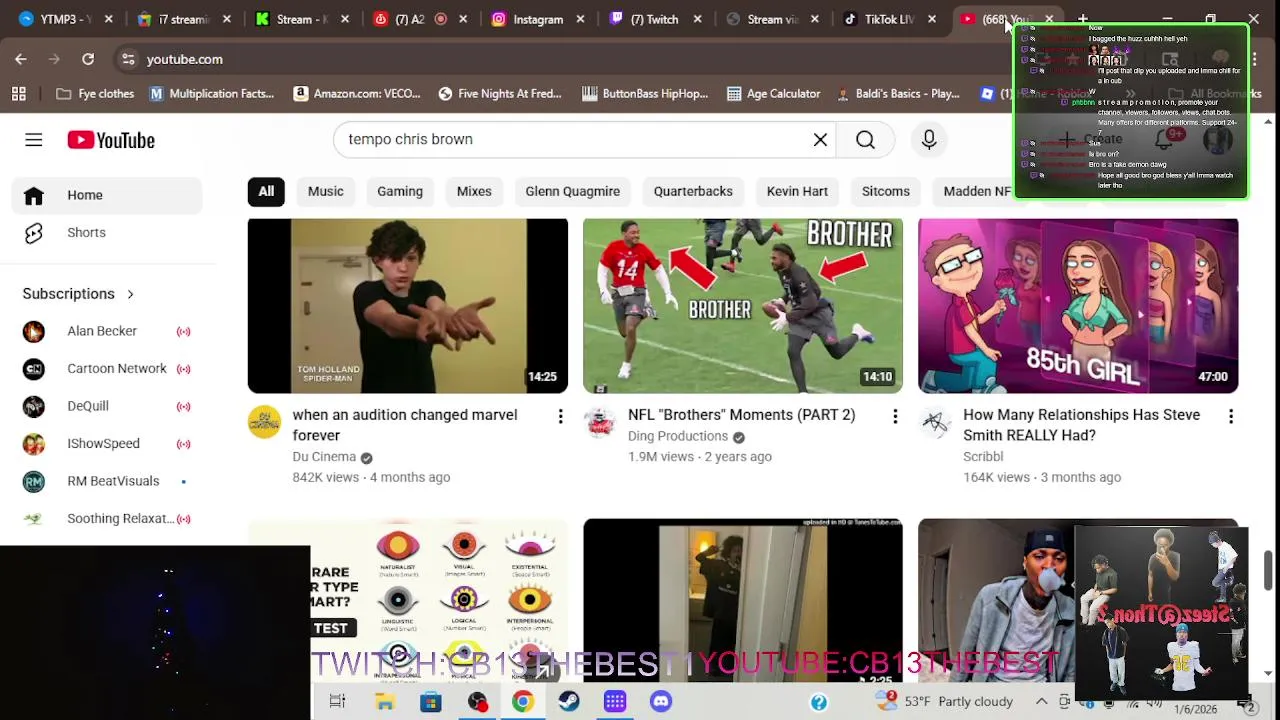Open Cartoon Network channel subscription
This screenshot has height=720, width=1280.
tap(107, 369)
